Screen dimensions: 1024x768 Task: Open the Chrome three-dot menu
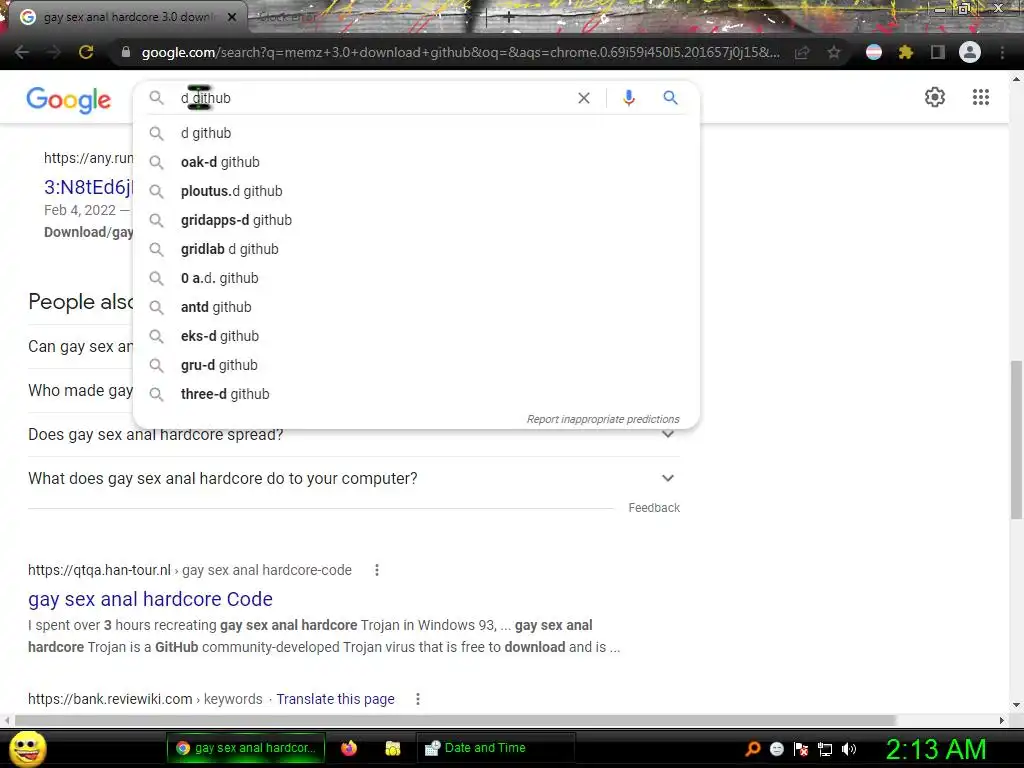(1002, 52)
